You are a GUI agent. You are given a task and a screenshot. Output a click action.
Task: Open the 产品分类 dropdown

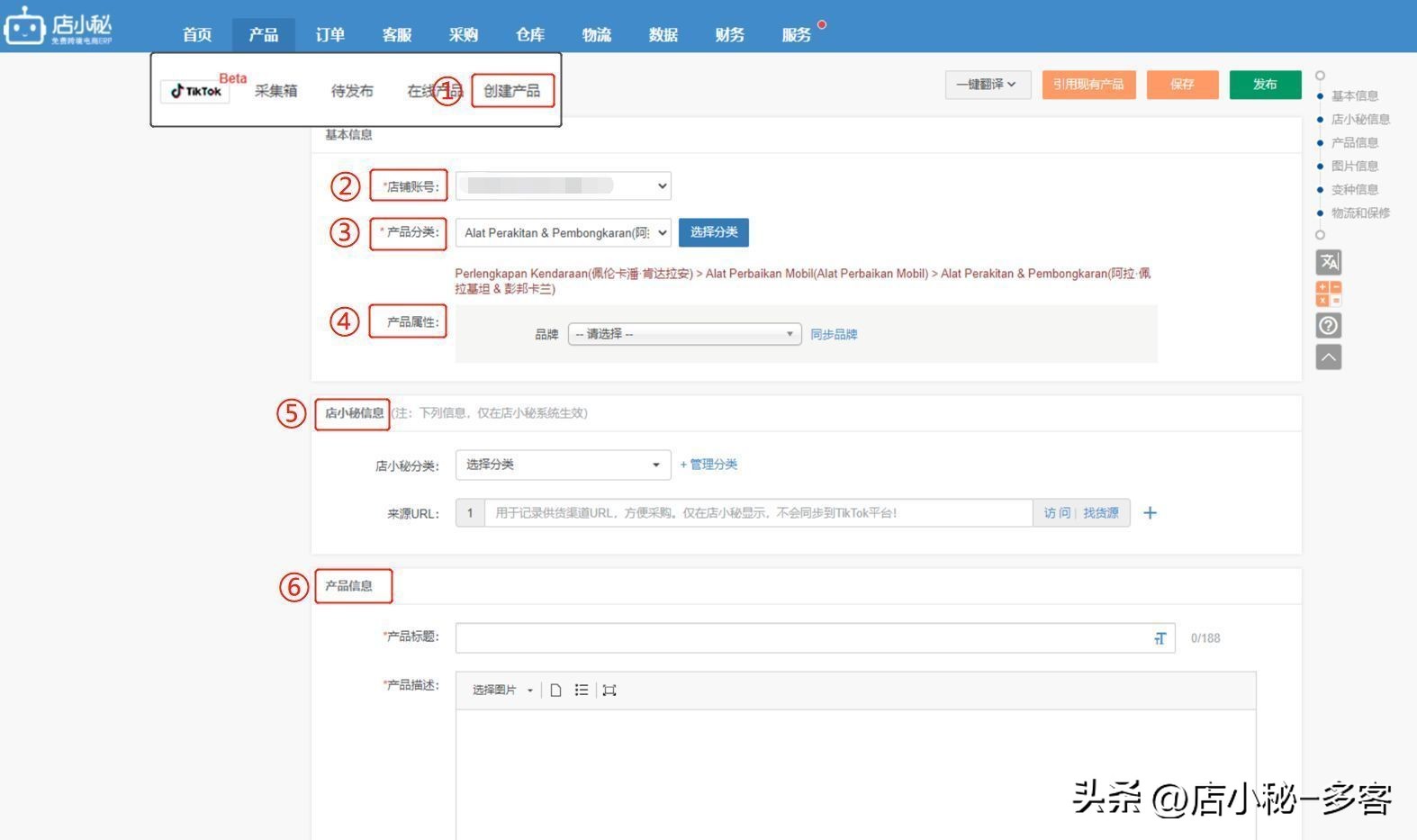pyautogui.click(x=563, y=232)
